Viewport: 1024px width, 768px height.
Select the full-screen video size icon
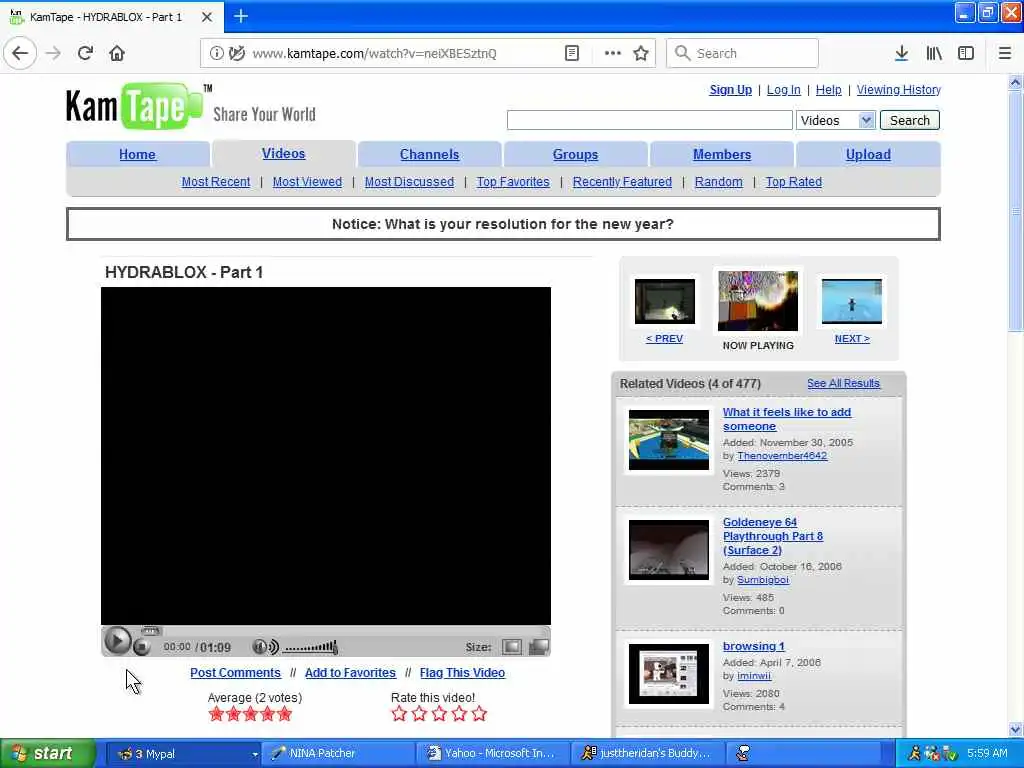pyautogui.click(x=539, y=647)
